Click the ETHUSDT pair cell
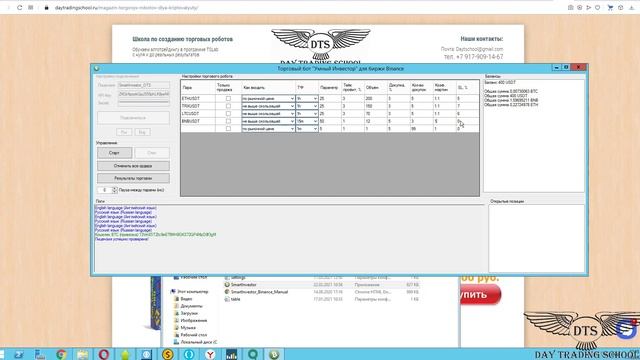This screenshot has width=640, height=360. [x=198, y=98]
